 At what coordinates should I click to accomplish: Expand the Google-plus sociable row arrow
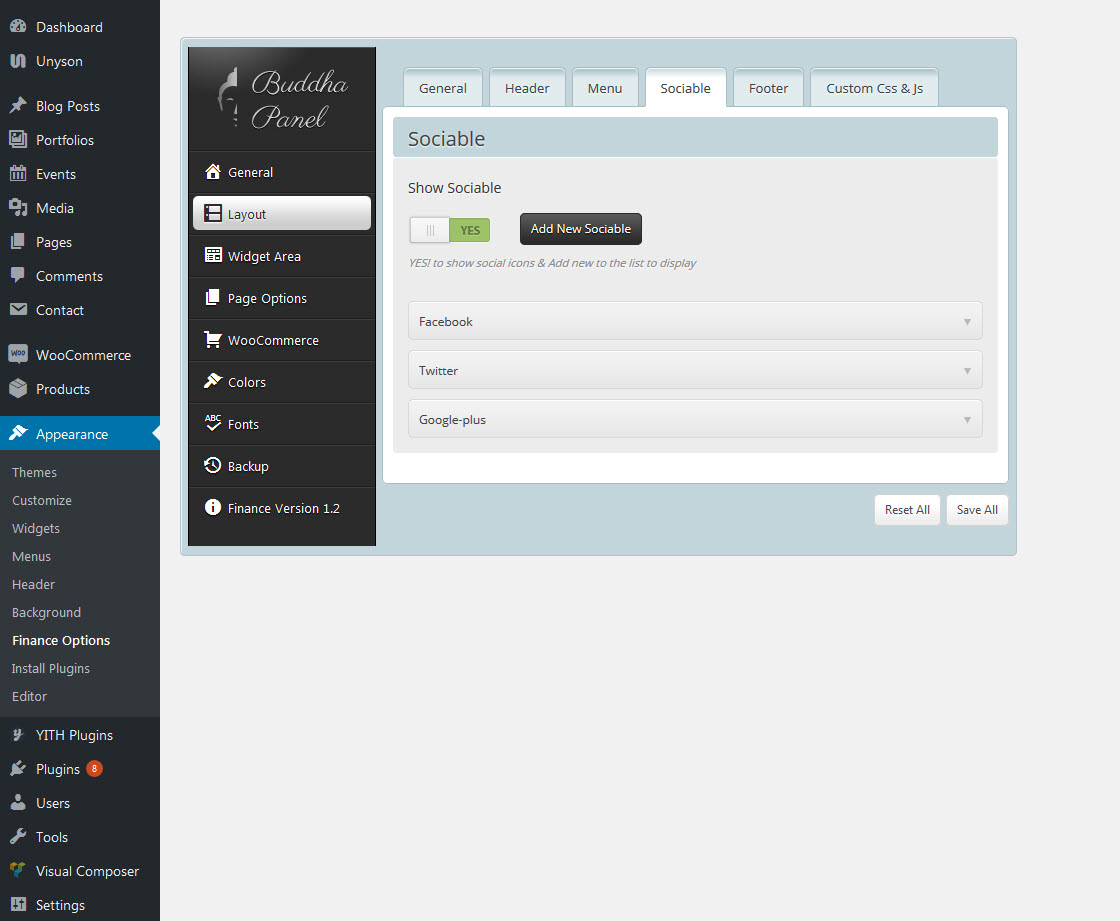967,419
